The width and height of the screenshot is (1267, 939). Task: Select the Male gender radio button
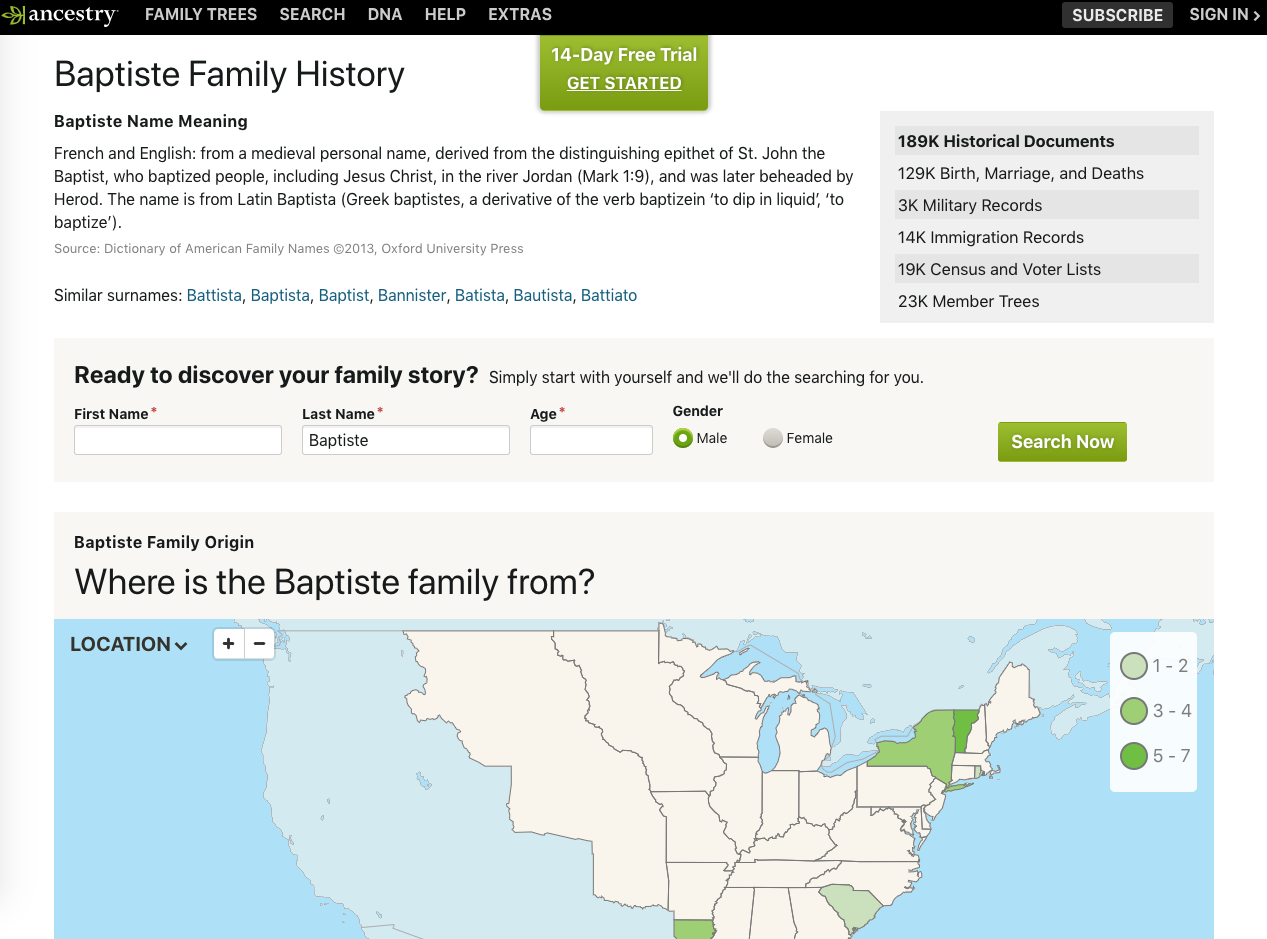click(x=683, y=438)
